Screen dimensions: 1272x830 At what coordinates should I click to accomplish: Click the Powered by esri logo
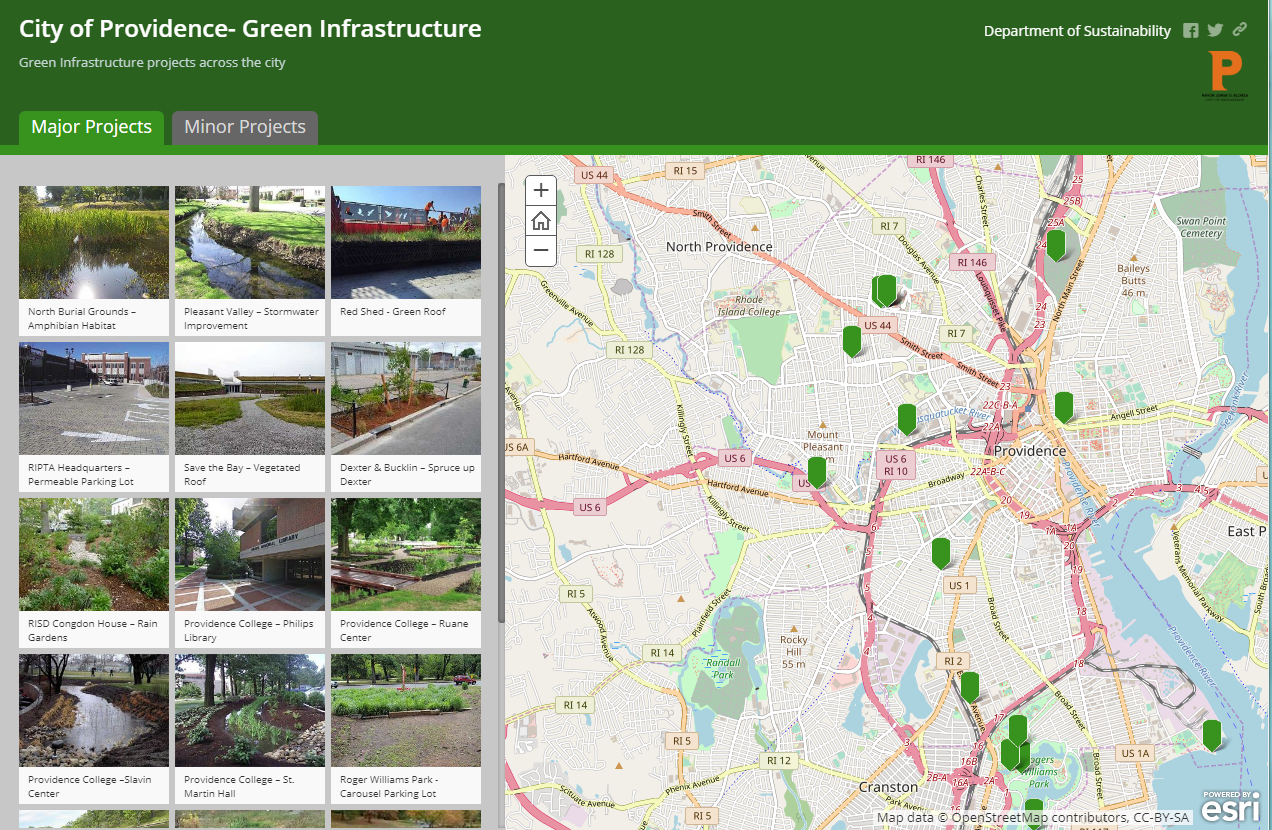tap(1228, 804)
